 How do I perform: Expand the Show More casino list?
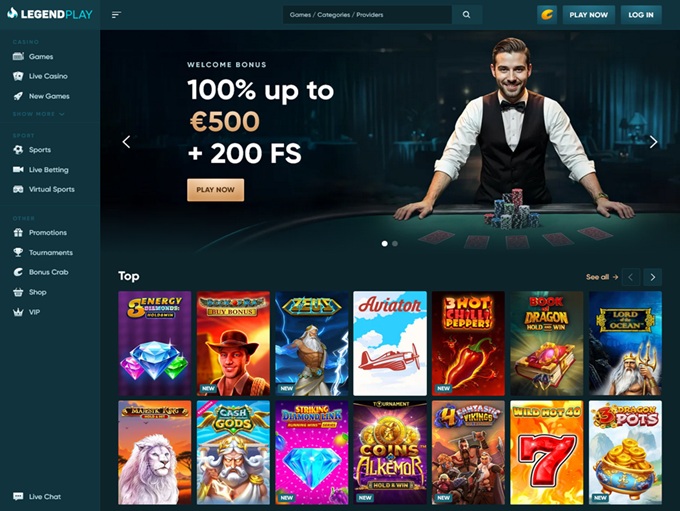pyautogui.click(x=39, y=114)
